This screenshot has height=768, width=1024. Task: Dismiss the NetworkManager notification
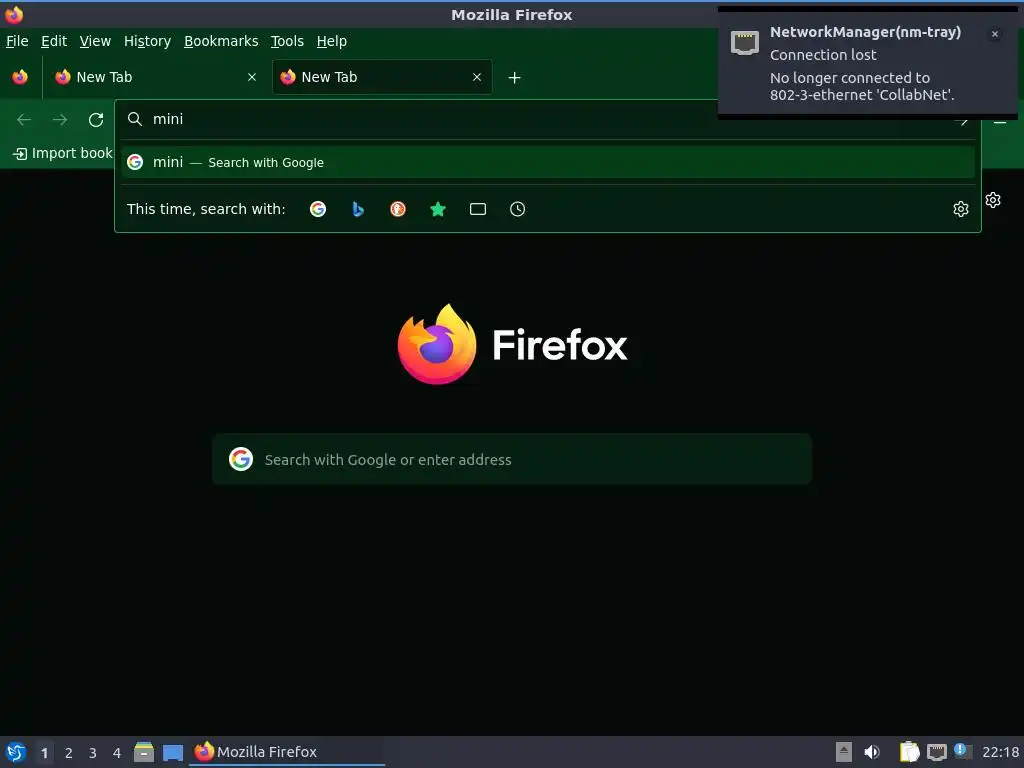click(x=995, y=34)
